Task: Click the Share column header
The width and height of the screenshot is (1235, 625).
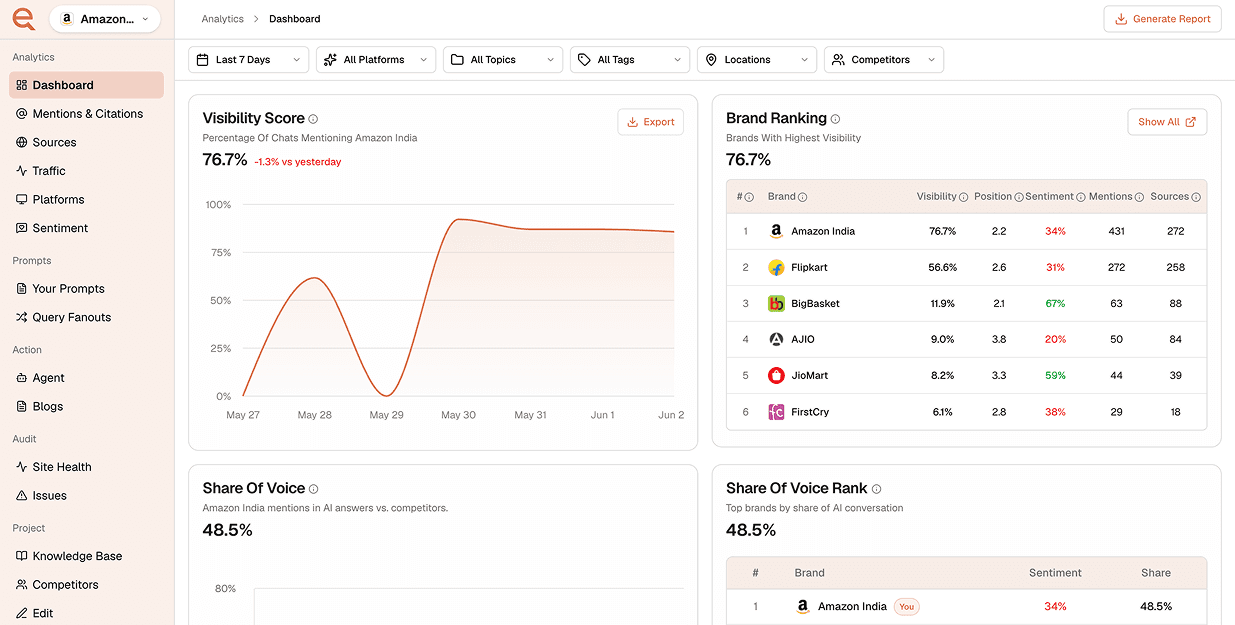Action: [1156, 573]
